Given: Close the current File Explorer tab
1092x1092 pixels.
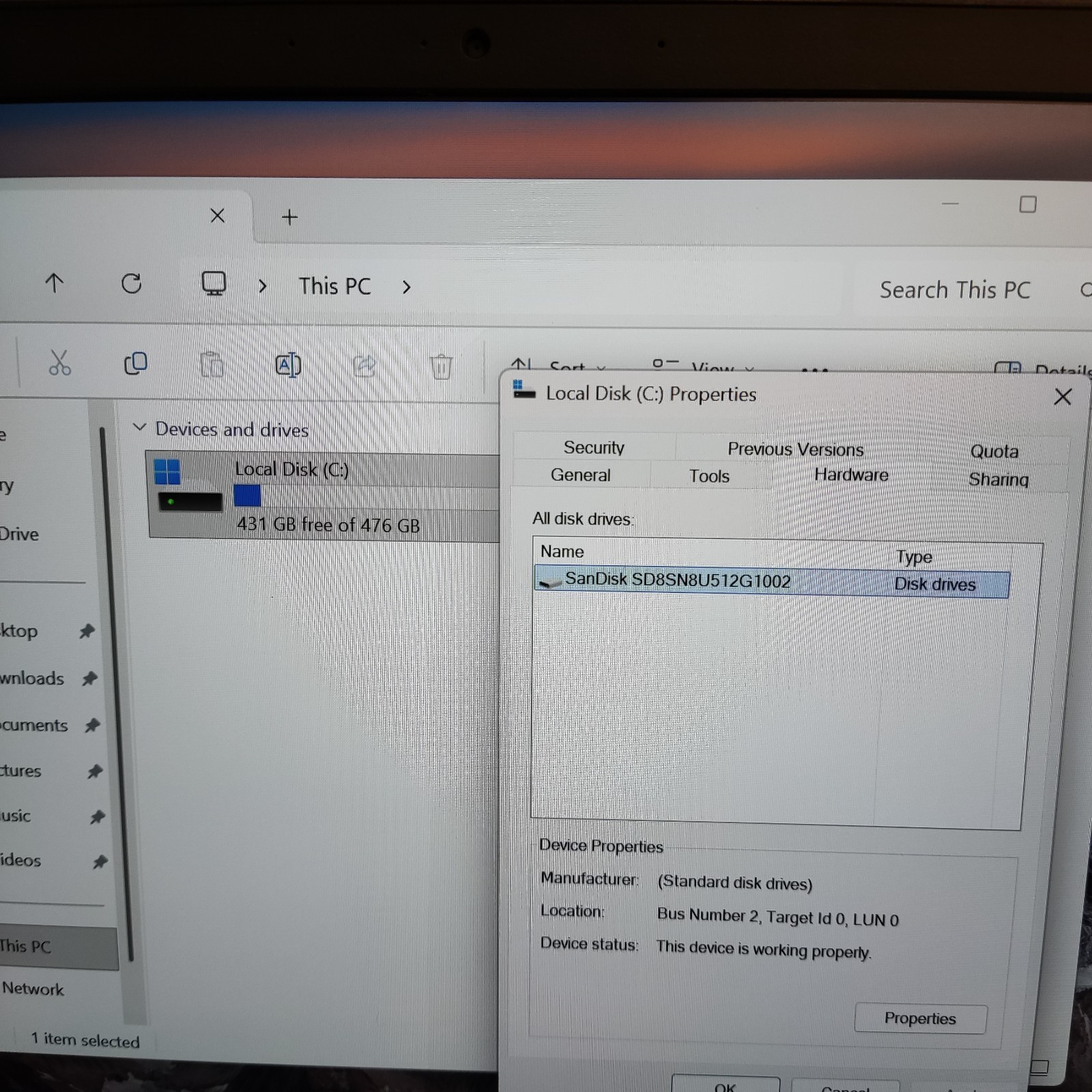Looking at the screenshot, I should coord(217,216).
